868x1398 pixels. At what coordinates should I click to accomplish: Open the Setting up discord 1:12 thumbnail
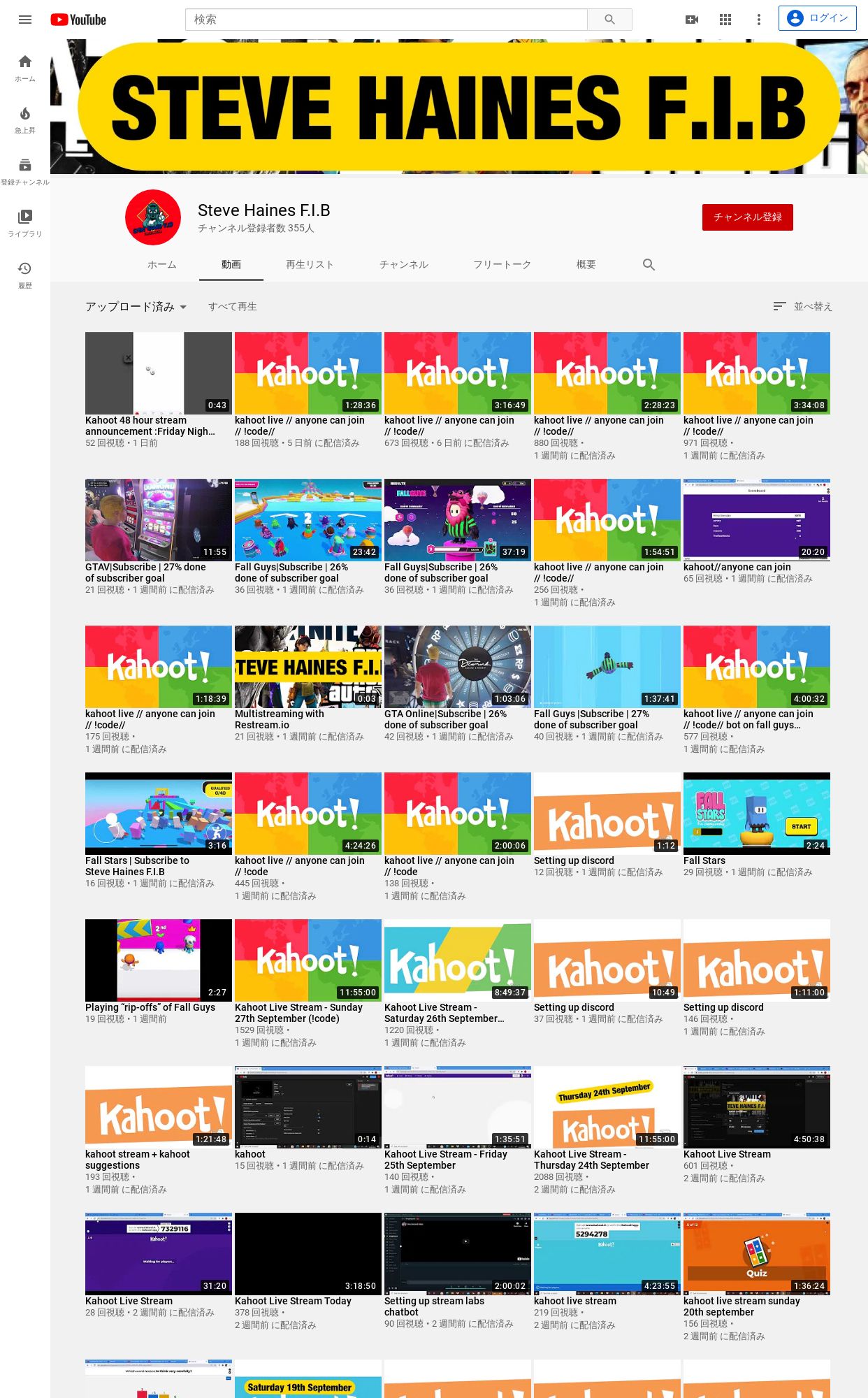[x=607, y=814]
